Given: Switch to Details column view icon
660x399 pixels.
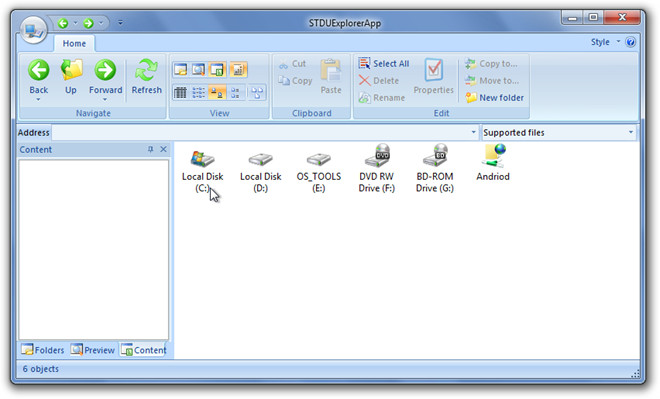Looking at the screenshot, I should coord(181,93).
